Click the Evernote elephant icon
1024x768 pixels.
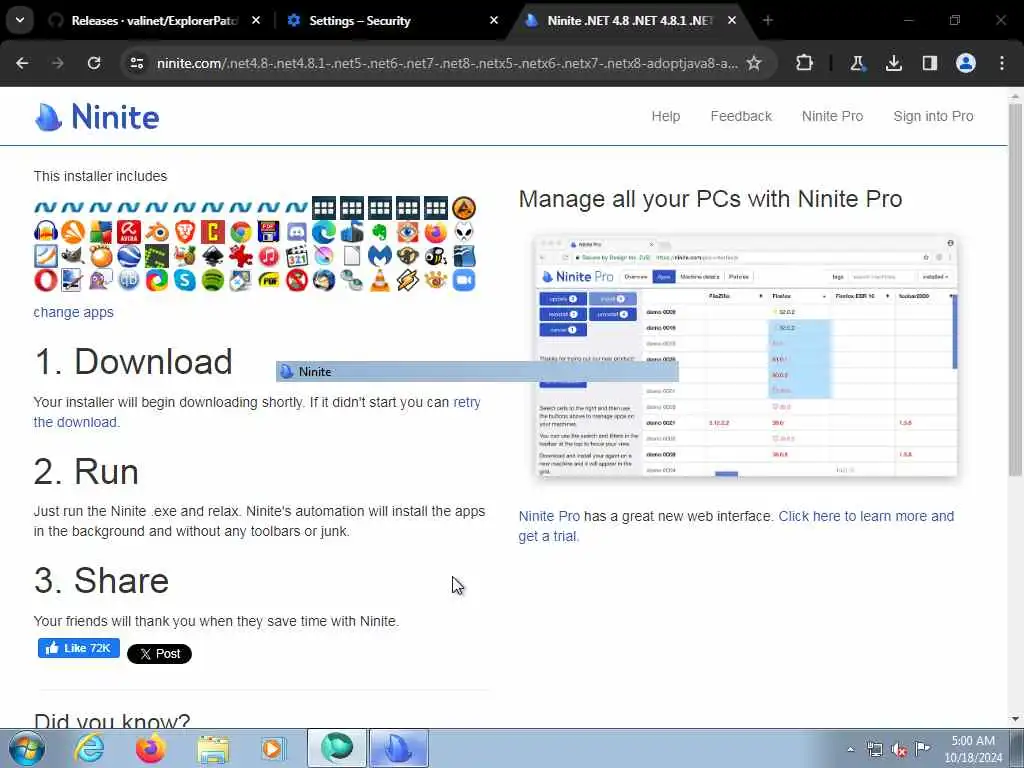[380, 232]
